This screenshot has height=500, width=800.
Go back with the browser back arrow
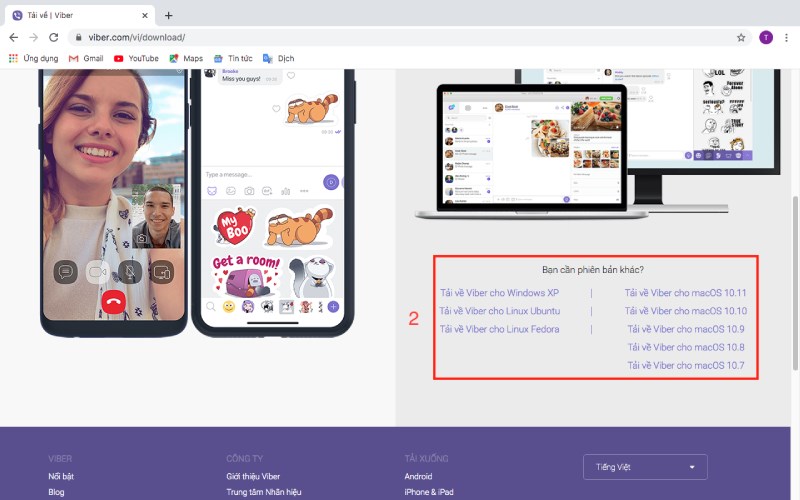pyautogui.click(x=14, y=37)
